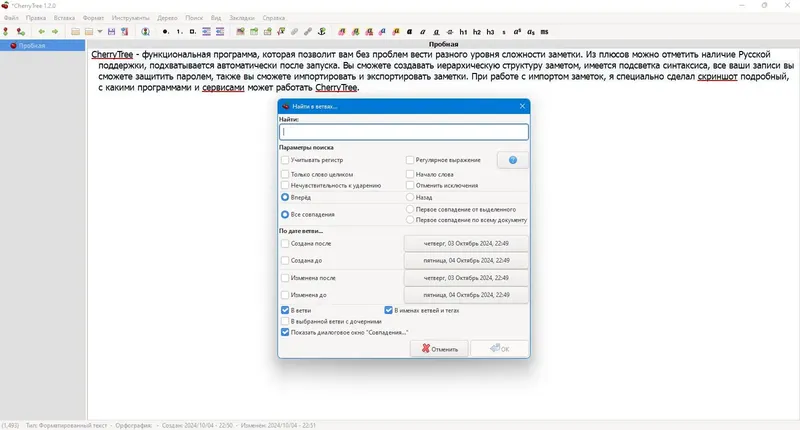
Task: Click the find-in-nodes magnifier toolbar icon
Action: click(145, 32)
